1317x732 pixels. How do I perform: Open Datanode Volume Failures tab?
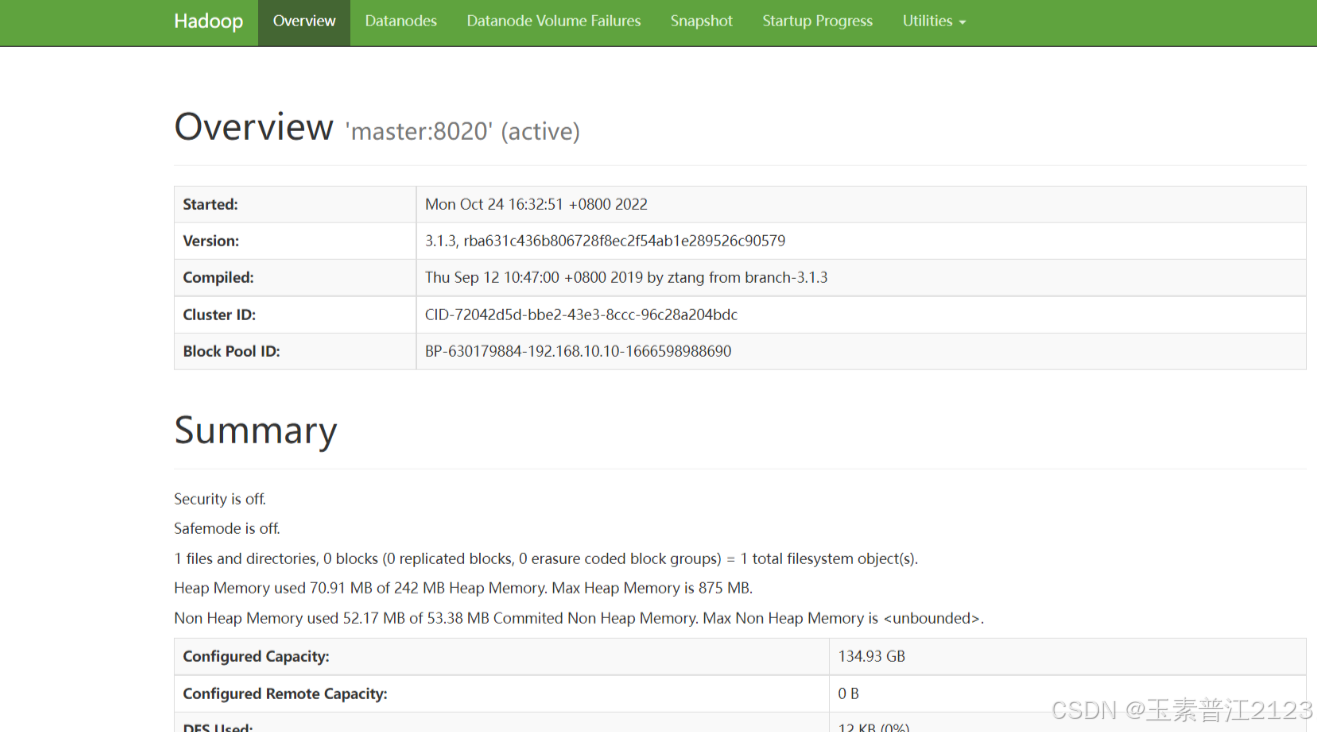pos(554,21)
